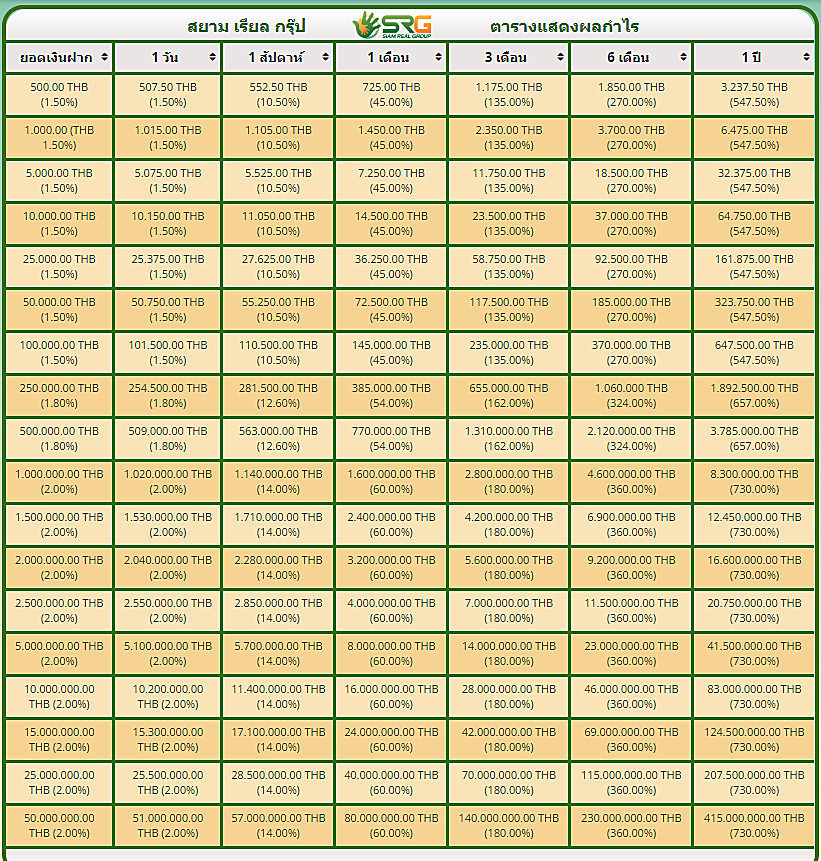
Task: Click the ยอดเงินฝาก column header
Action: (59, 58)
